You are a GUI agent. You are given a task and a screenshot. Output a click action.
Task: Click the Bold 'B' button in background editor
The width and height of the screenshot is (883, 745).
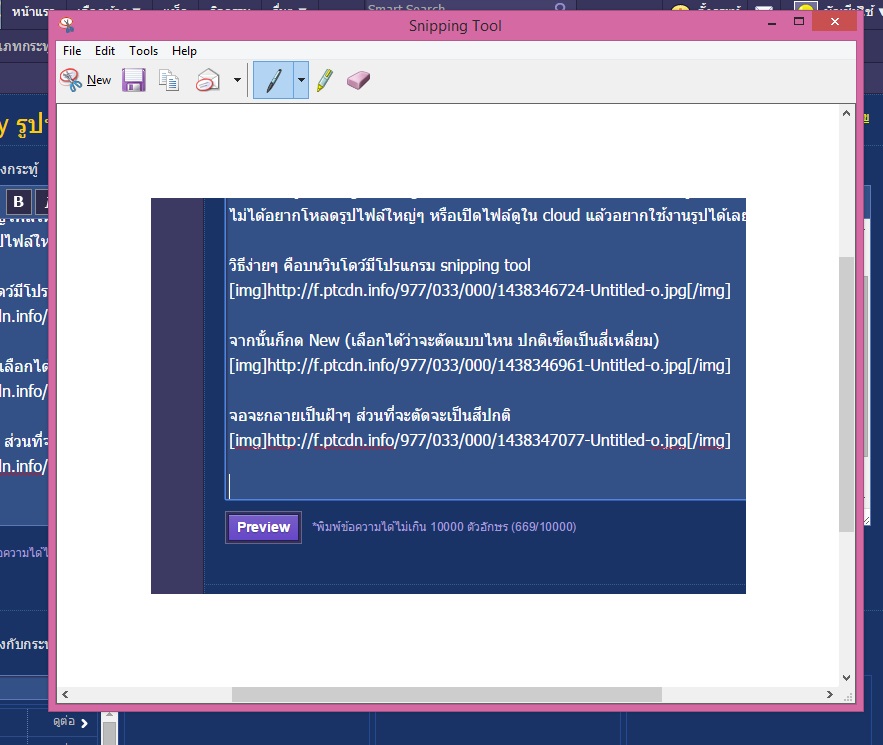coord(19,201)
